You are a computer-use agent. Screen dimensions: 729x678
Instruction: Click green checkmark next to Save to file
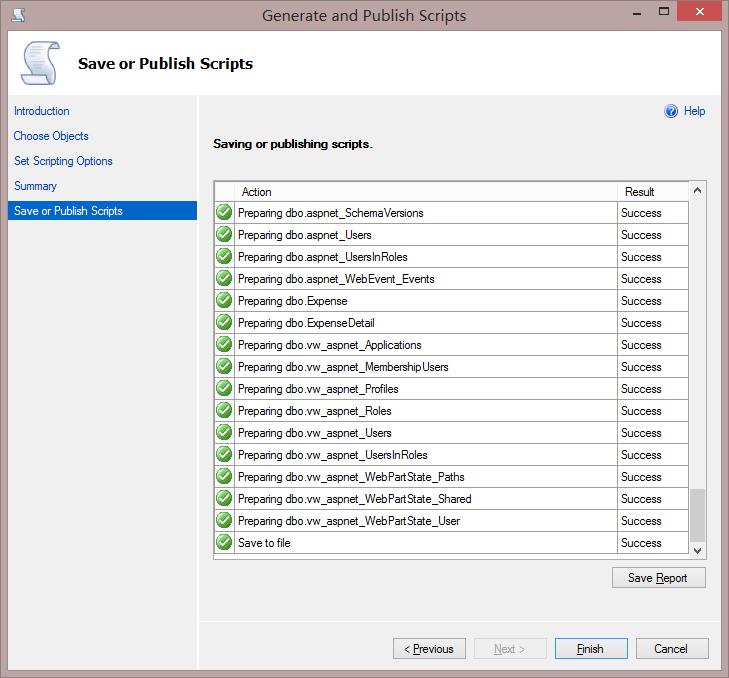click(224, 543)
